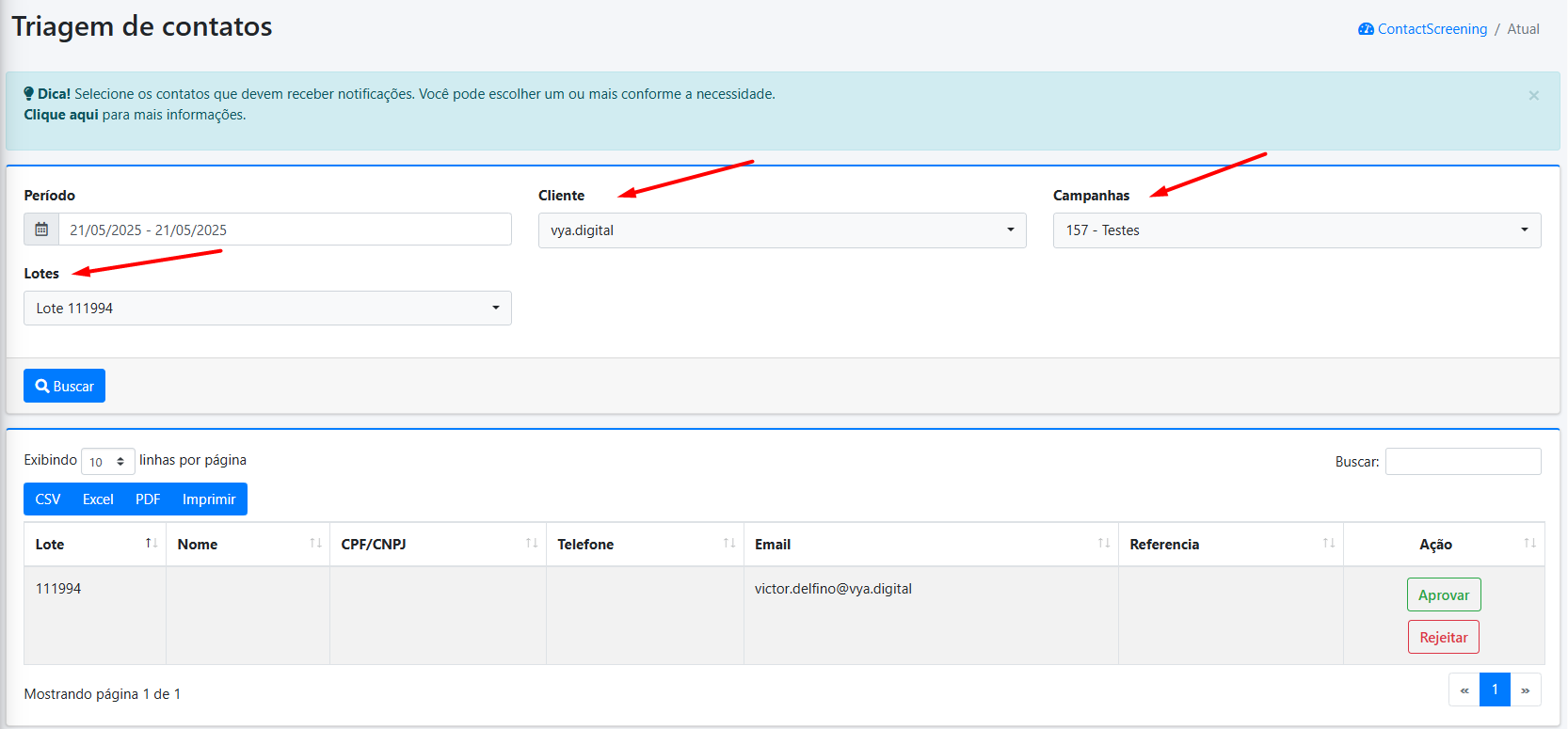Click the Buscar table filter field
Viewport: 1568px width, 729px height.
[1463, 462]
